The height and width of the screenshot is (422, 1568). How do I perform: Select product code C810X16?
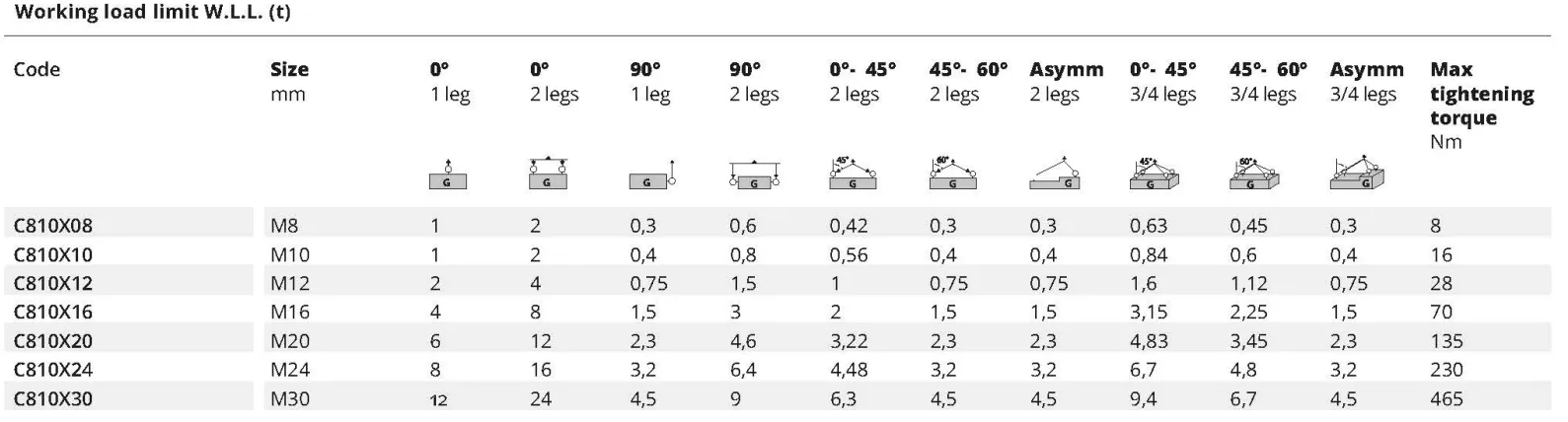point(53,312)
